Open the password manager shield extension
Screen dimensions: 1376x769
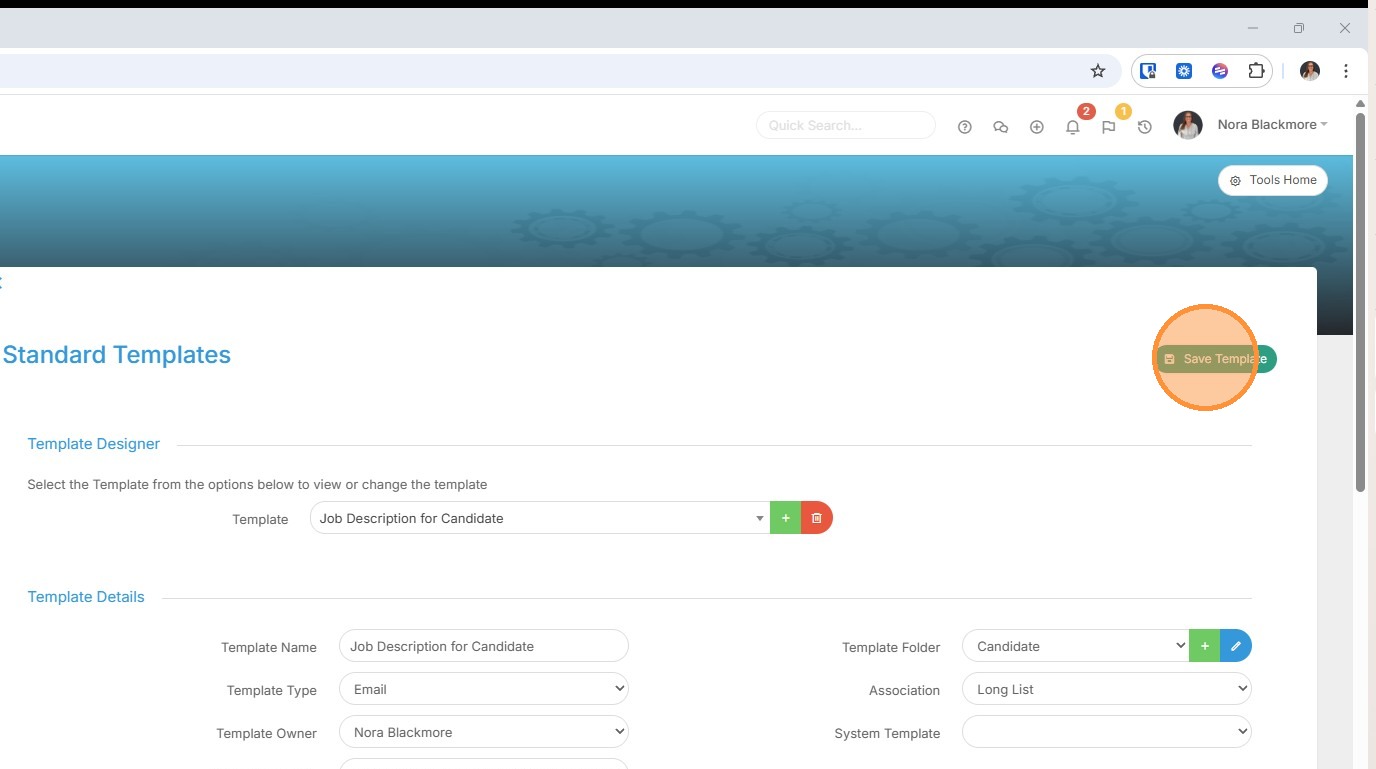click(1148, 71)
